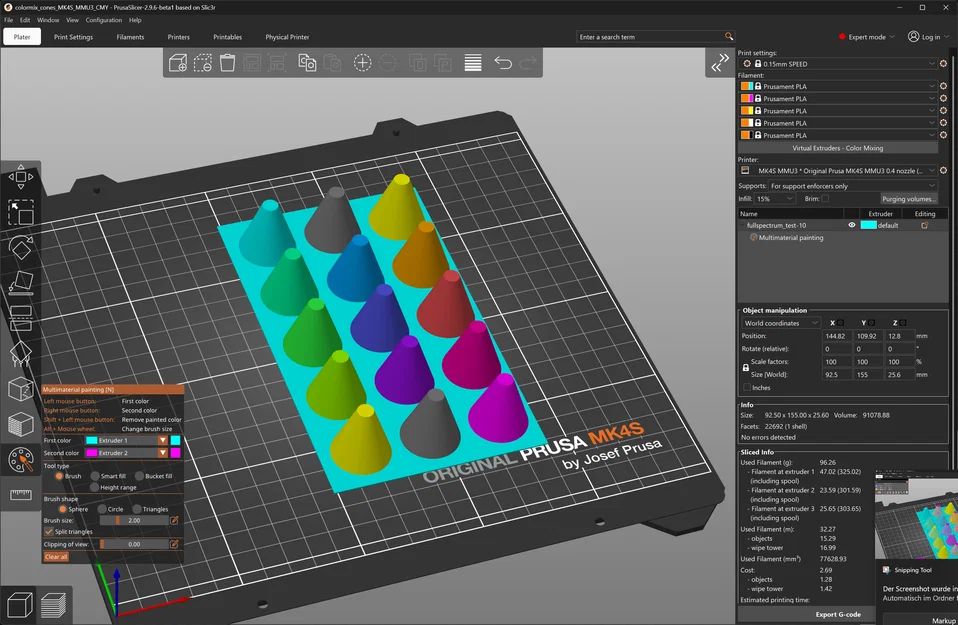Open the Second color Extruder 2 dropdown
This screenshot has width=958, height=625.
click(126, 453)
